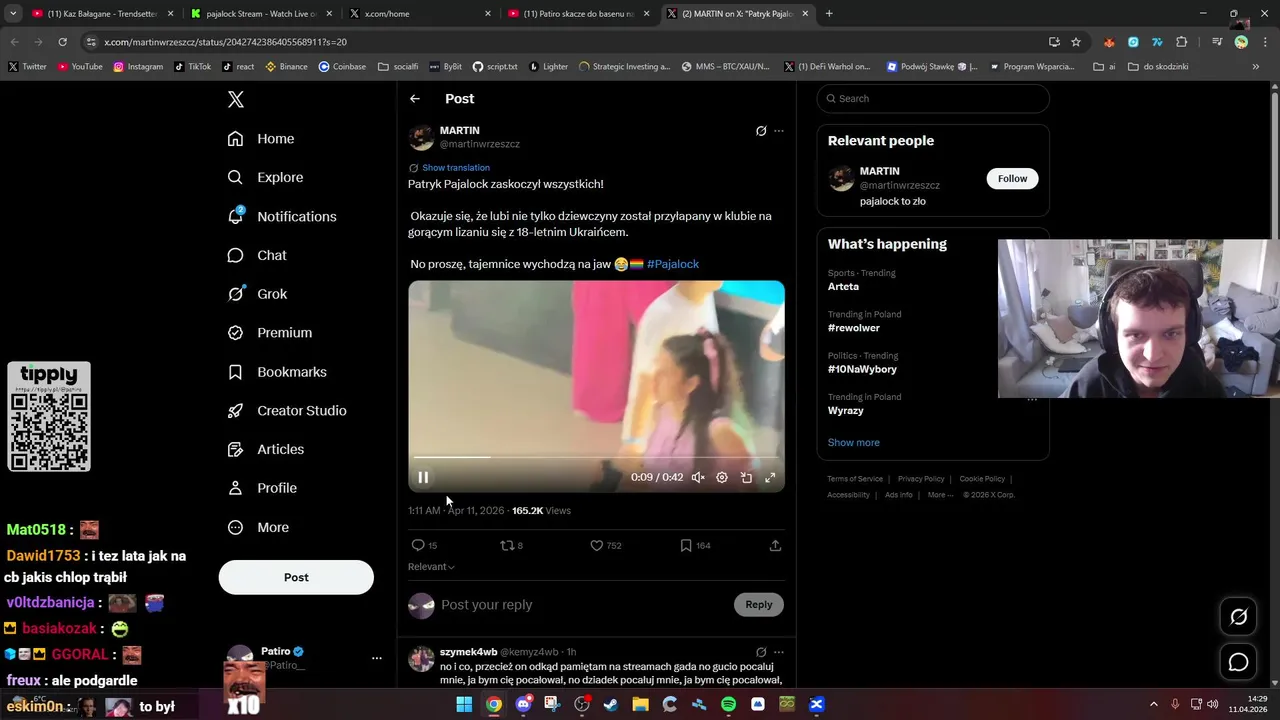Open Explore from the sidebar

265,177
